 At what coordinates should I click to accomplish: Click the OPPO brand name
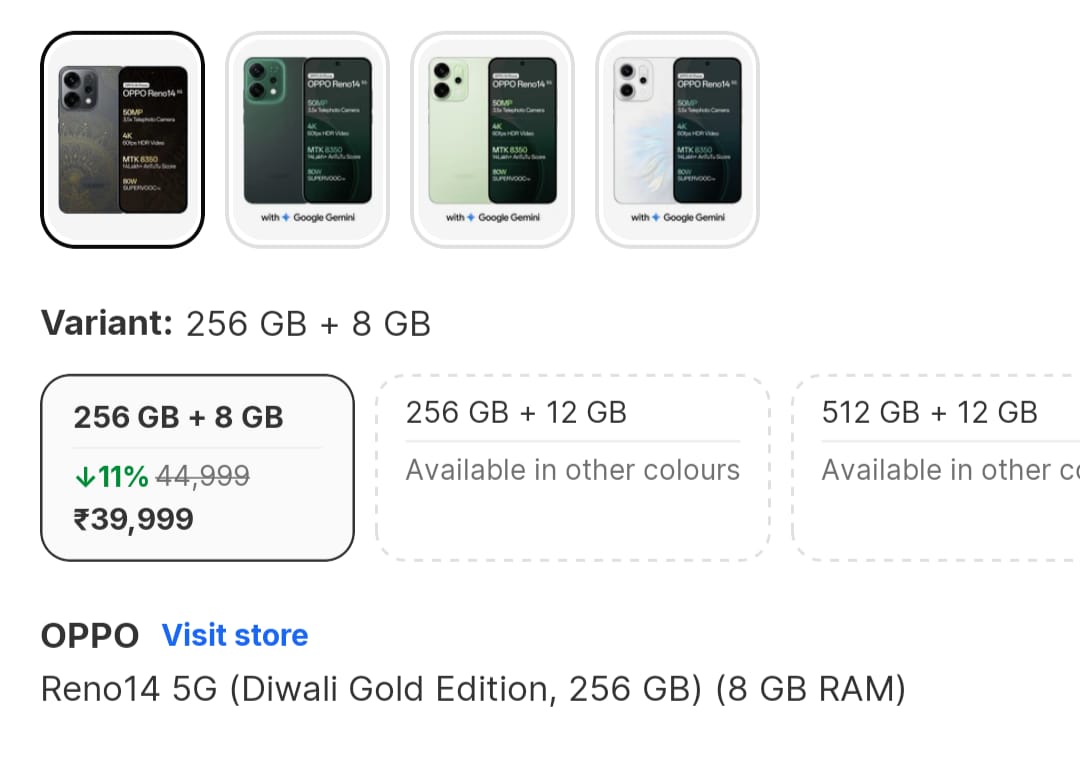(90, 635)
